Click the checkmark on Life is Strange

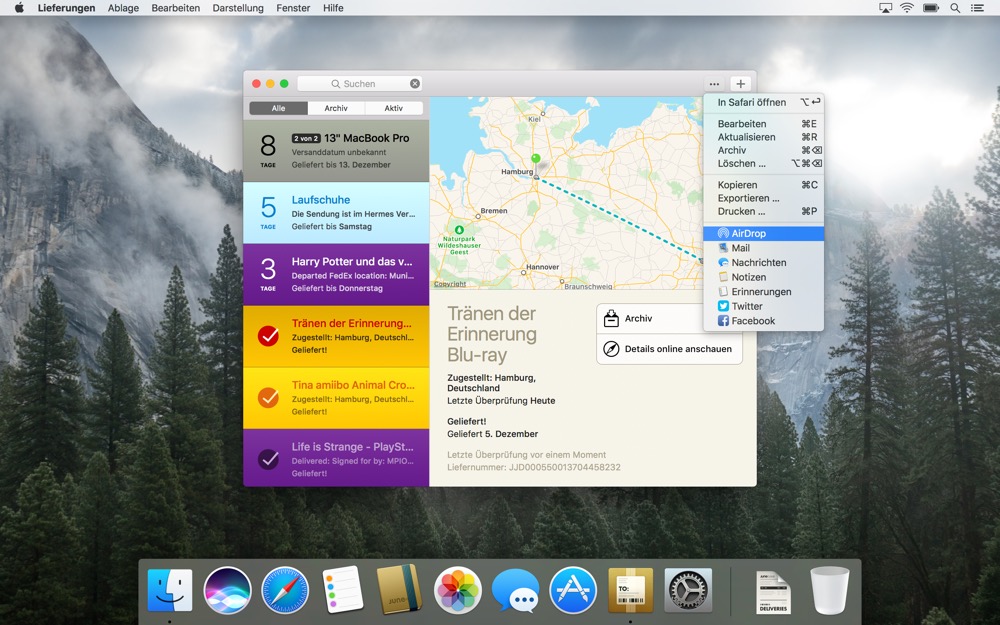tap(268, 459)
